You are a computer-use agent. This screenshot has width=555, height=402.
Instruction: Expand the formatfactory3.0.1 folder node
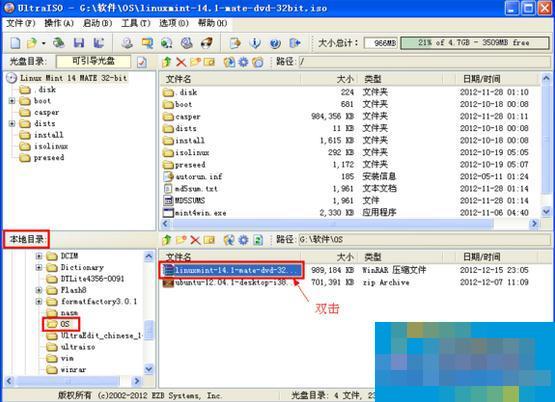point(39,302)
